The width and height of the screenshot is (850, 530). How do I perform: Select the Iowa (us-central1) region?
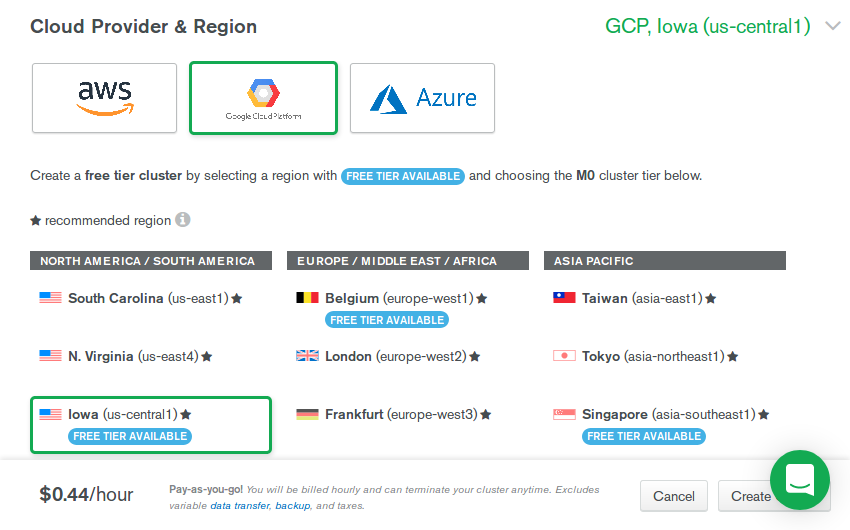click(x=150, y=424)
